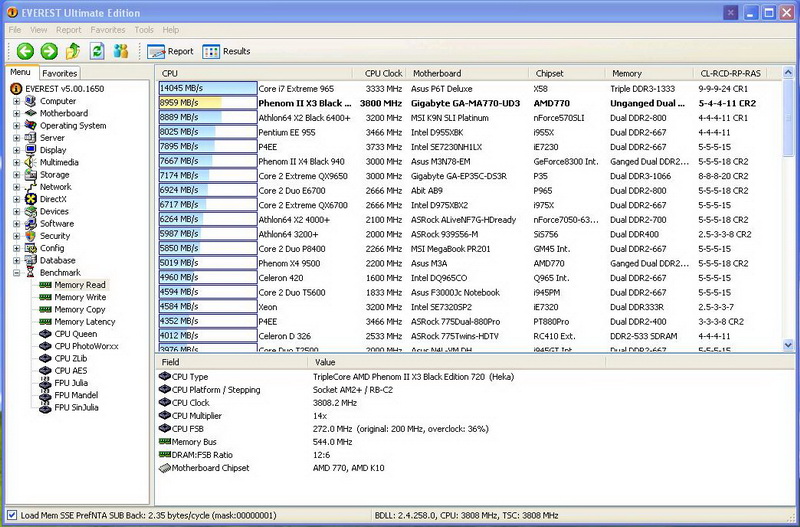Select the 14045 MB/s Core i7 Extreme bar
Image resolution: width=800 pixels, height=527 pixels.
208,88
